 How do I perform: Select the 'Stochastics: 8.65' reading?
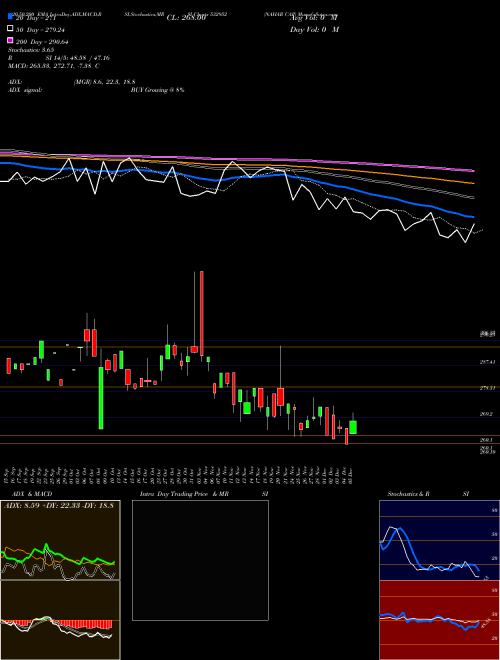pyautogui.click(x=31, y=50)
